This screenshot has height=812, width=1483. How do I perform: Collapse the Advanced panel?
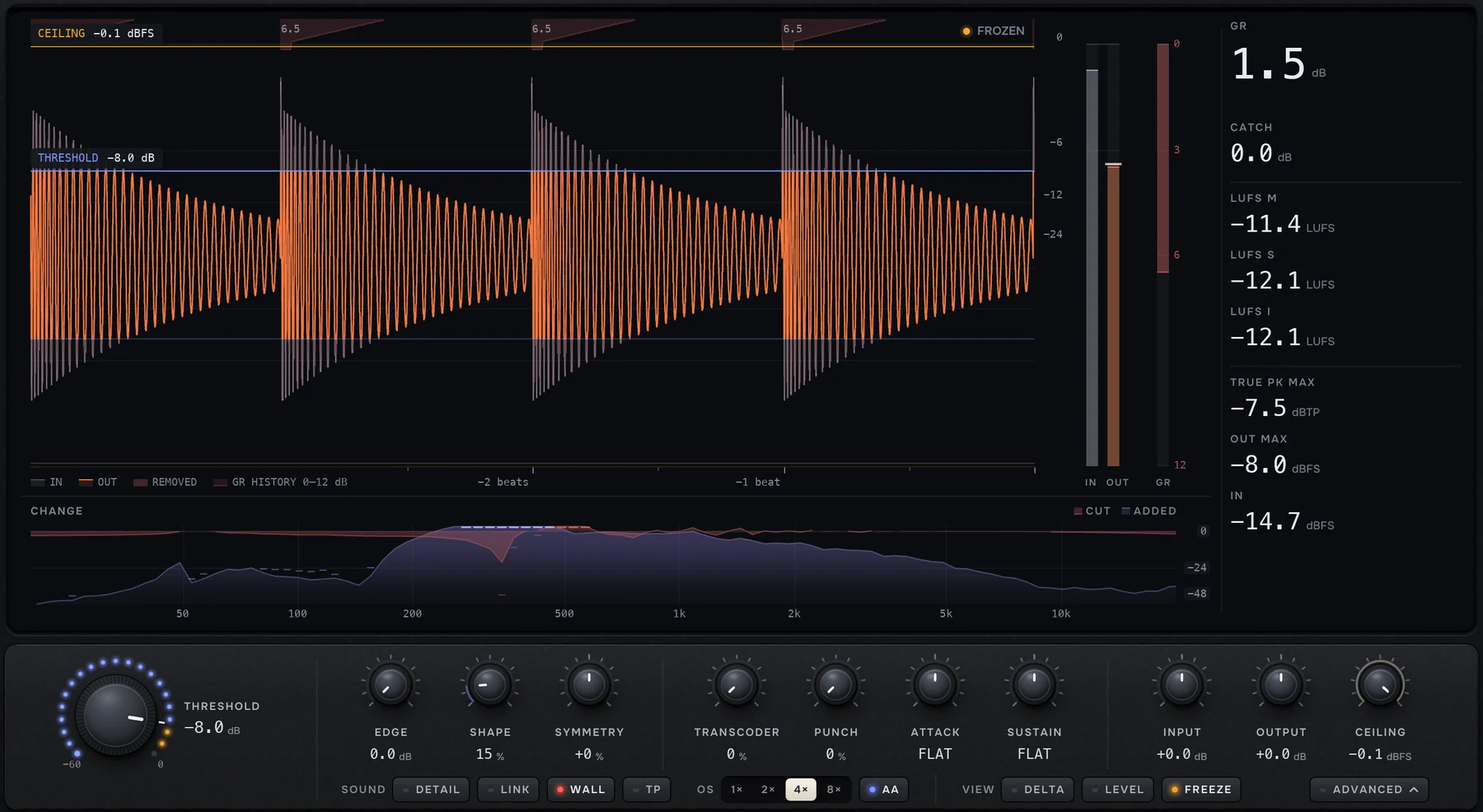point(1368,790)
